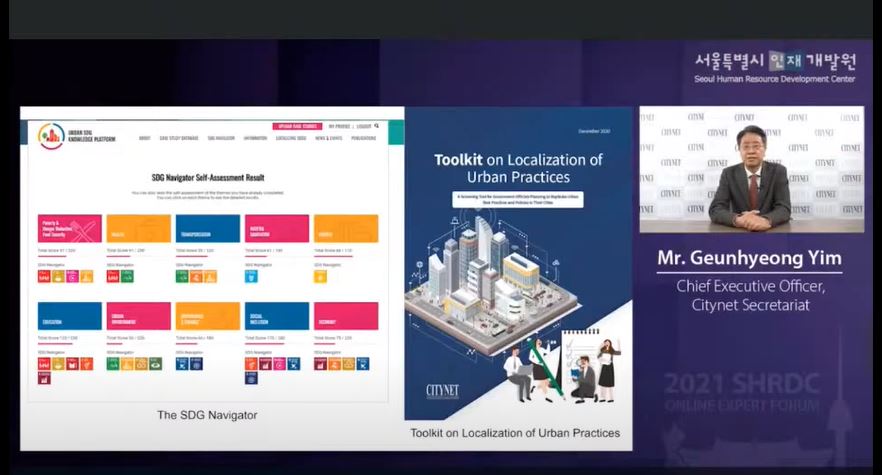Open the blue Education theme card
The height and width of the screenshot is (475, 882).
pos(70,316)
